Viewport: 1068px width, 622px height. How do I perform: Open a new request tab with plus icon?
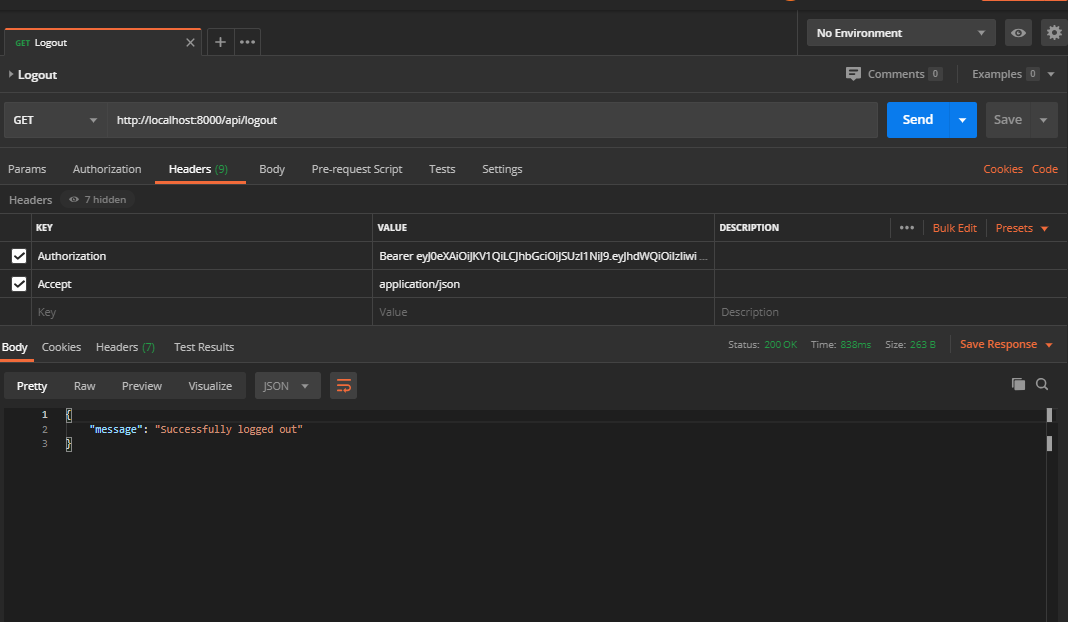[220, 42]
